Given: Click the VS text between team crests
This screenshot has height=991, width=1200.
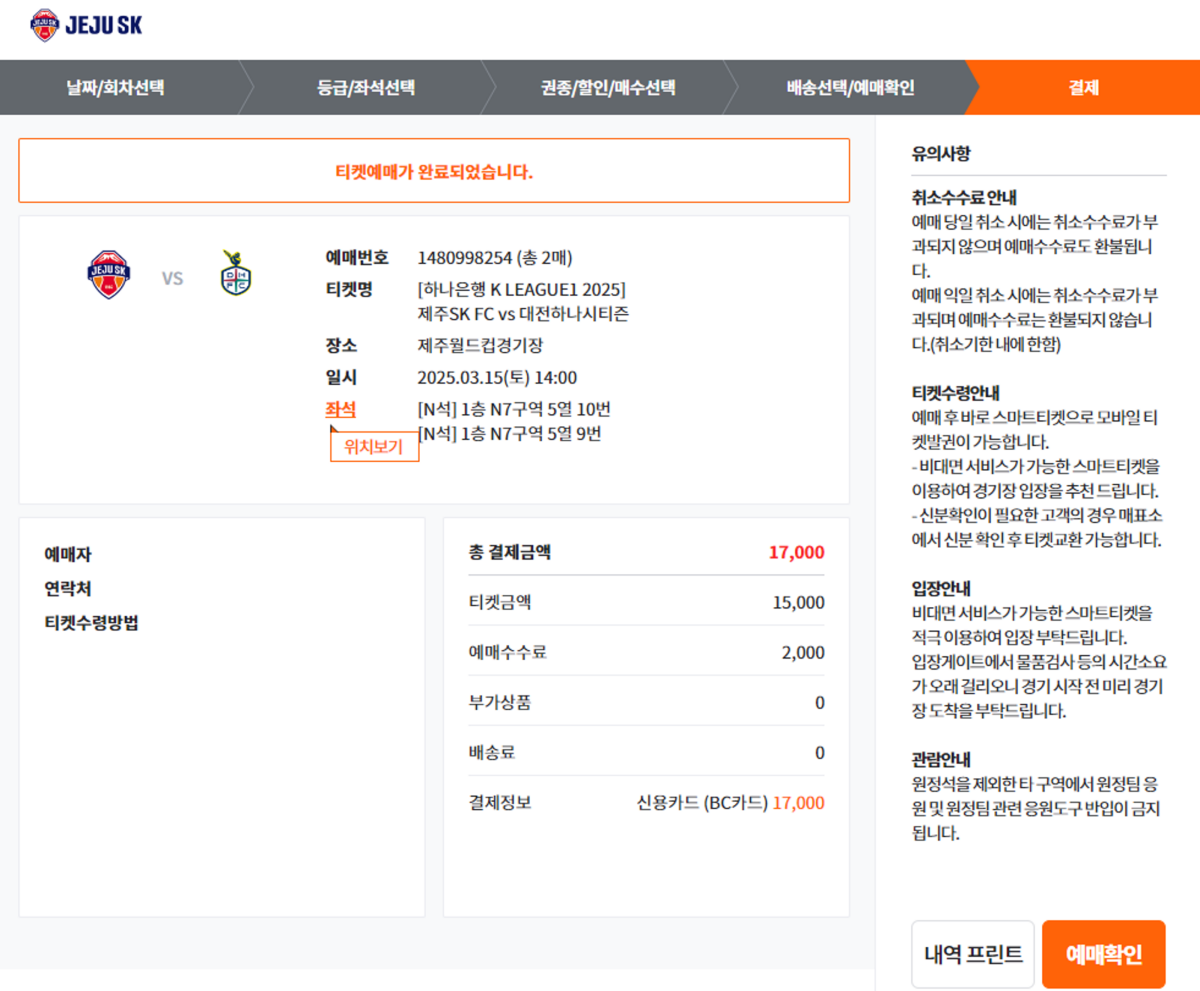Looking at the screenshot, I should pyautogui.click(x=173, y=278).
